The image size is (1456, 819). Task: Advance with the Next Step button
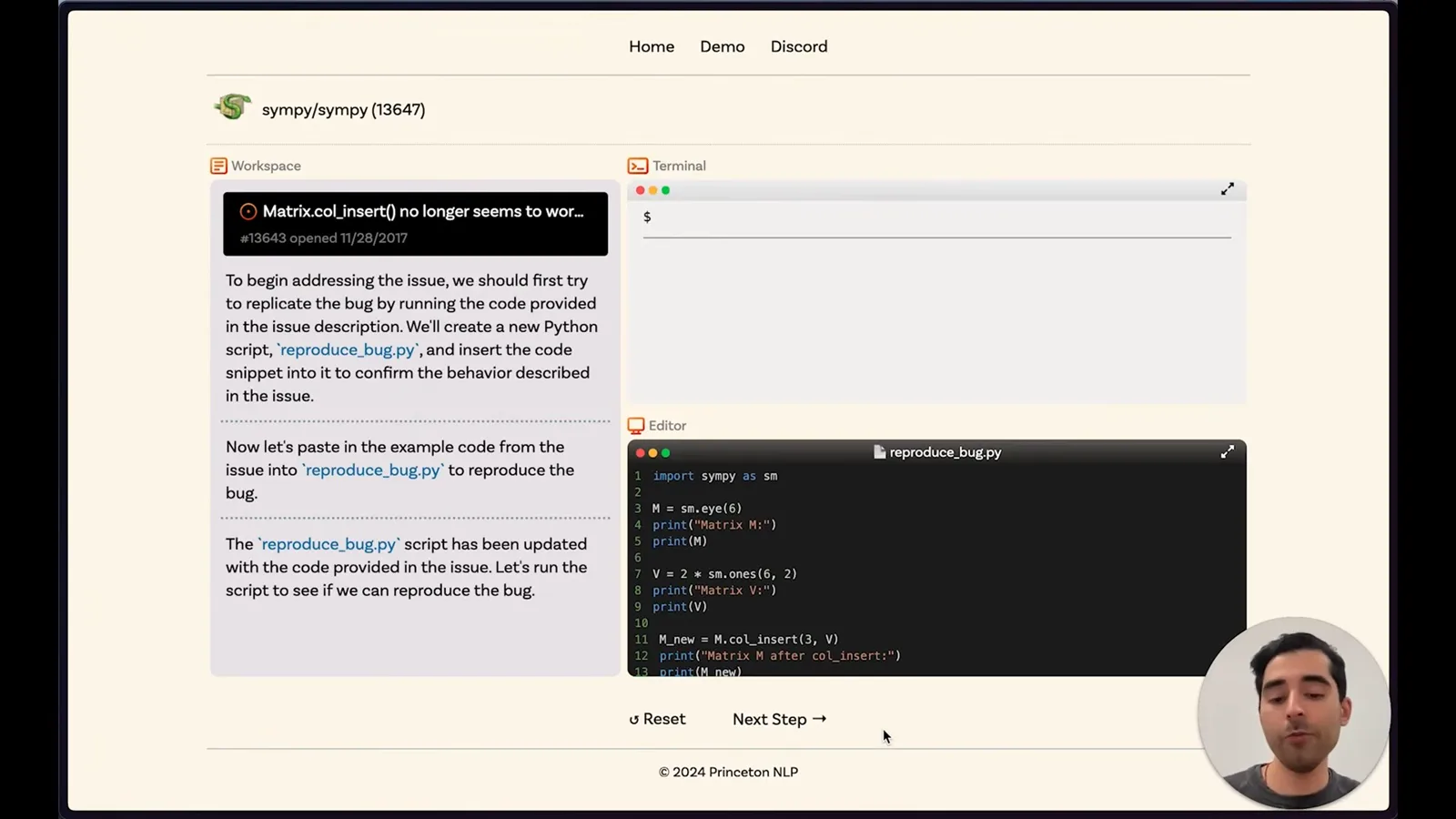coord(780,719)
